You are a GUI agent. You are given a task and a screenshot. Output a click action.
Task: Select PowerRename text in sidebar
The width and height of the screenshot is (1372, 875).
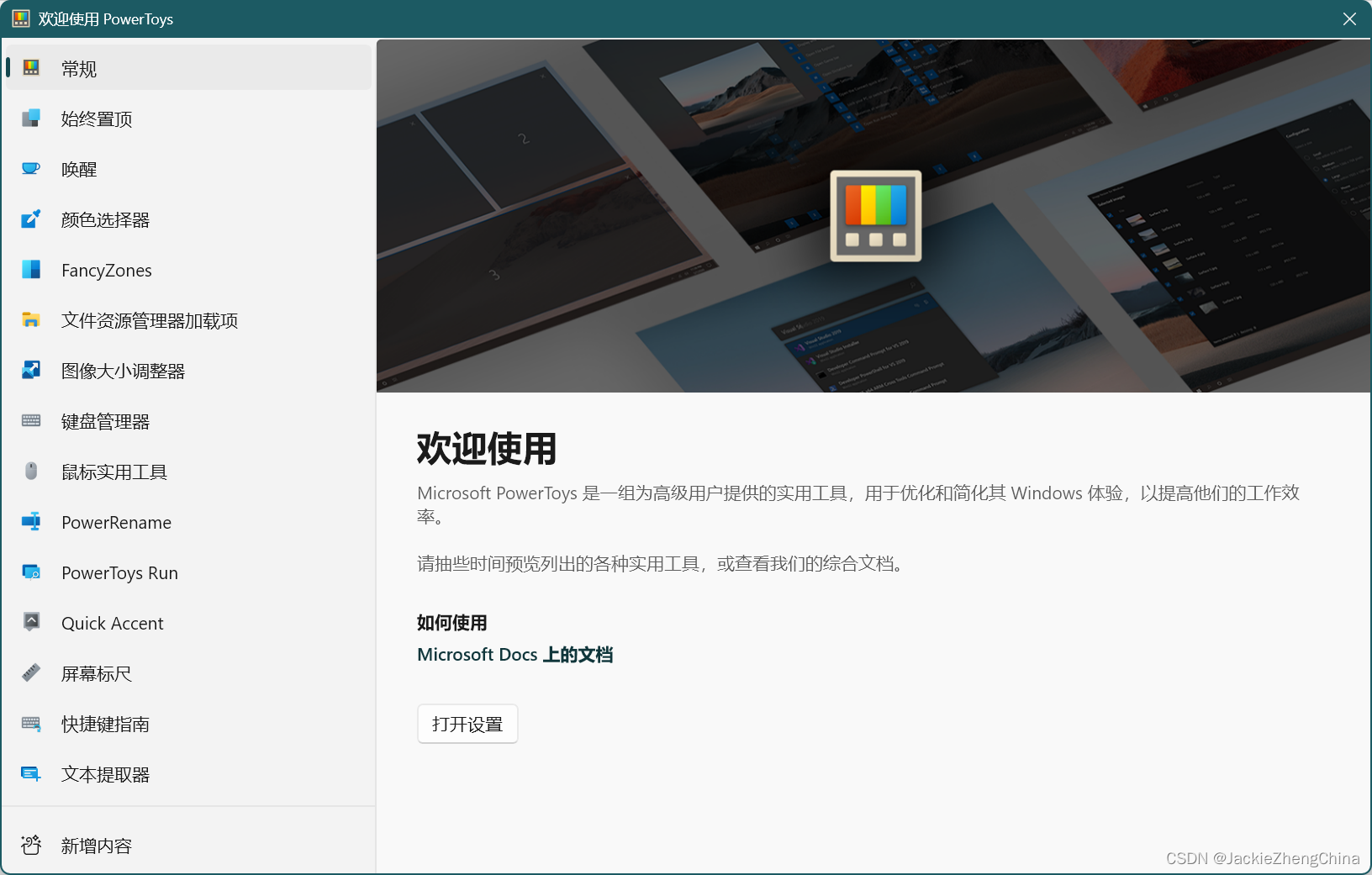tap(117, 523)
